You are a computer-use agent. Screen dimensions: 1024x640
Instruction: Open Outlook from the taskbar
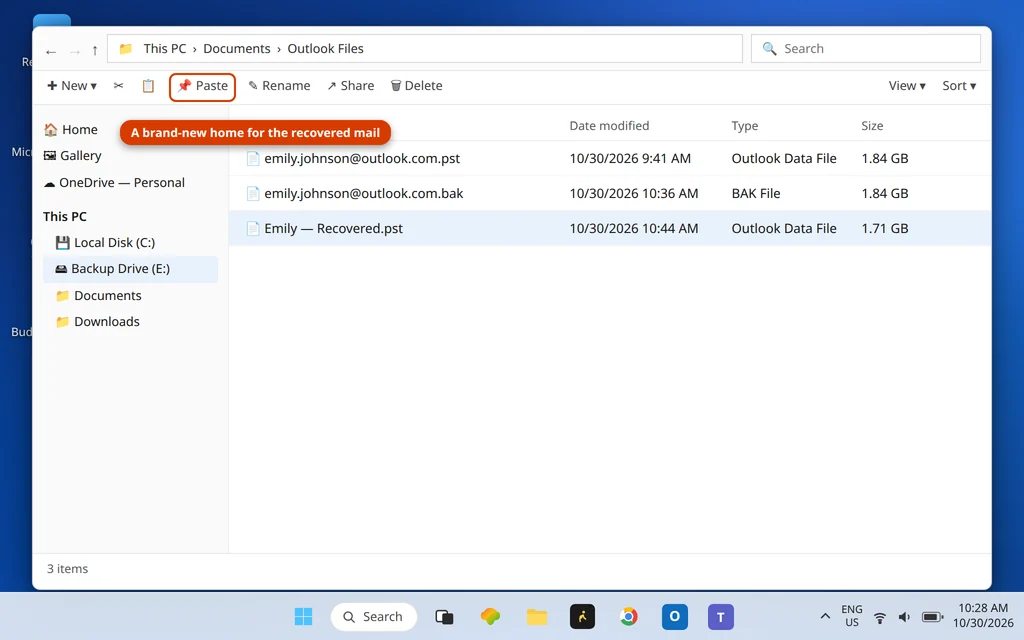pyautogui.click(x=675, y=616)
